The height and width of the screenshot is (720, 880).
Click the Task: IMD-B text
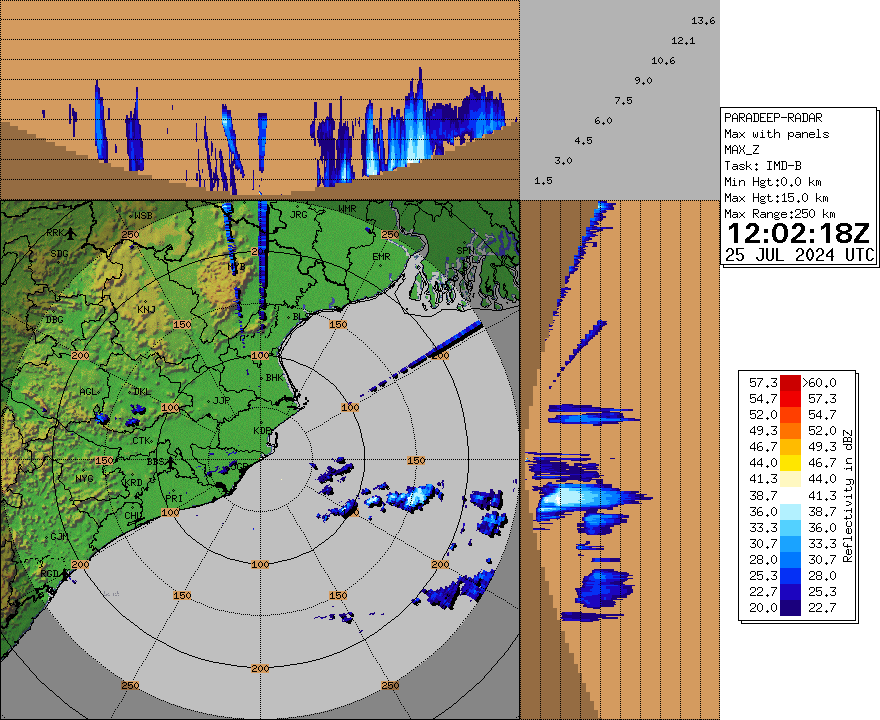(762, 166)
